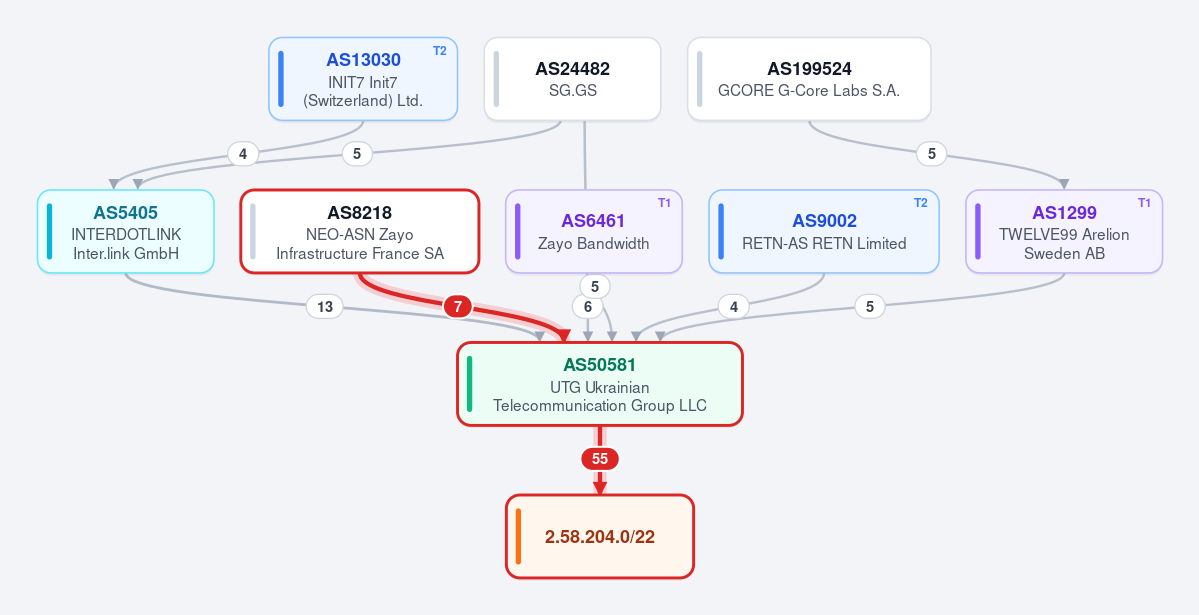1199x615 pixels.
Task: Click edge label 5 below AS199524
Action: [x=931, y=154]
